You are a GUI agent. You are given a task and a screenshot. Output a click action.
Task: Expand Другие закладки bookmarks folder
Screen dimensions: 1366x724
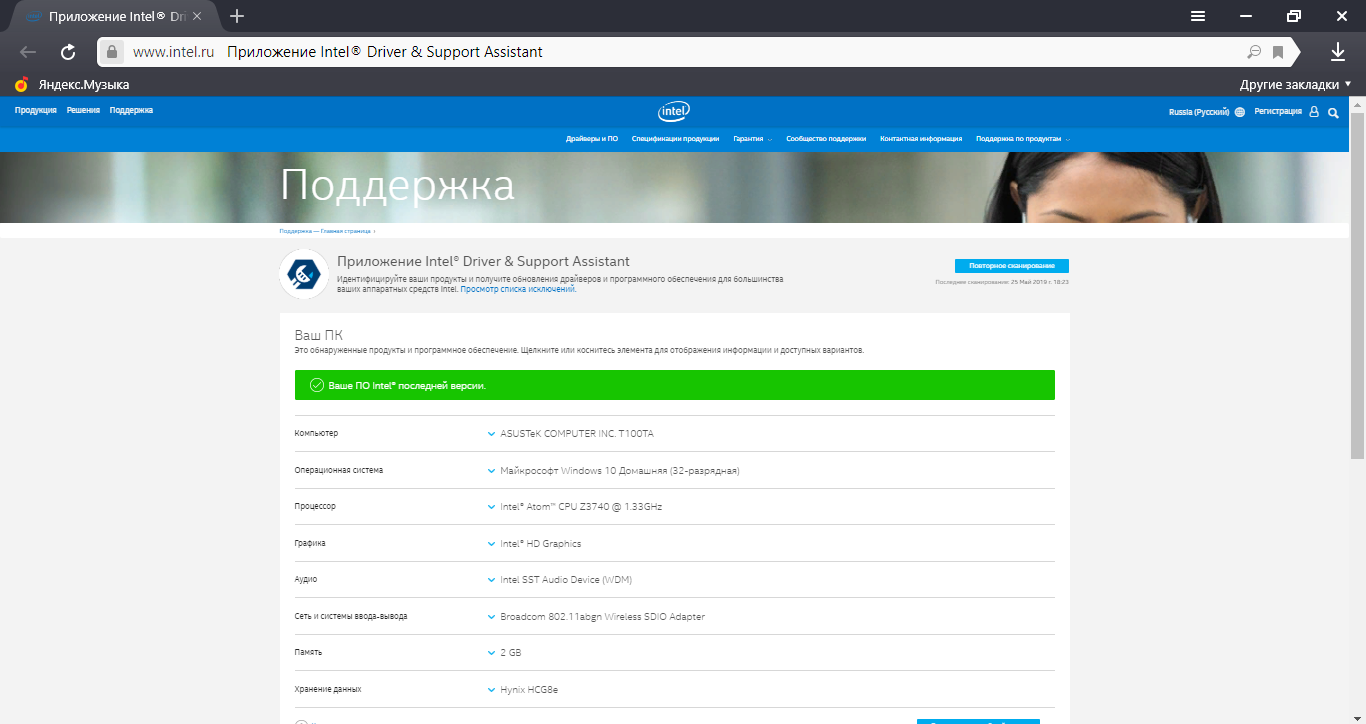coord(1295,85)
